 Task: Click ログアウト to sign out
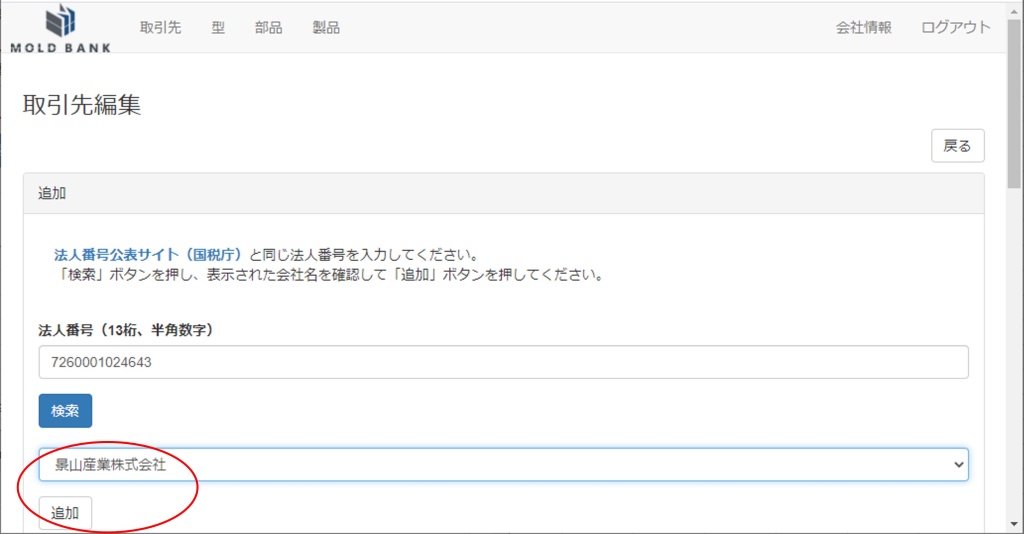[x=955, y=28]
